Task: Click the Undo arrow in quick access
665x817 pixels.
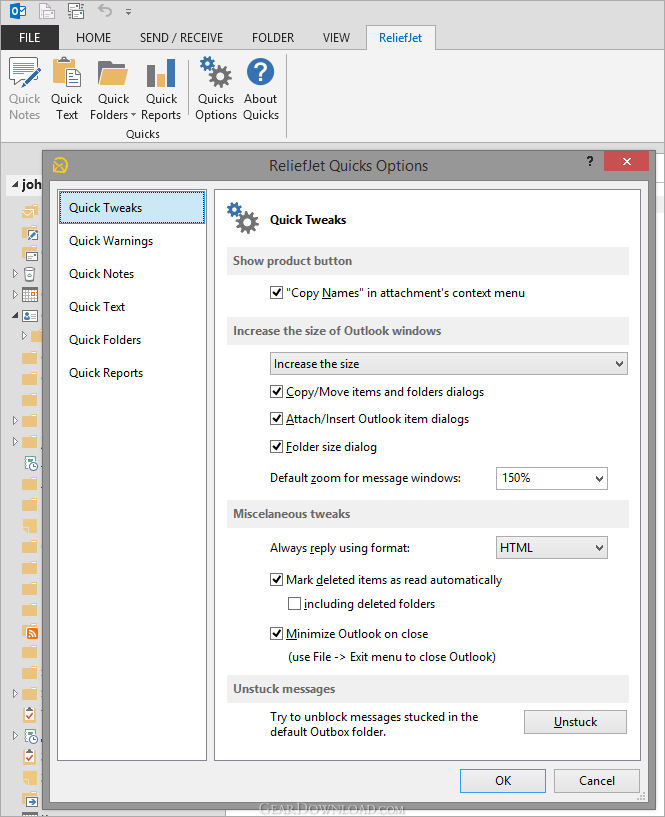Action: (x=105, y=10)
